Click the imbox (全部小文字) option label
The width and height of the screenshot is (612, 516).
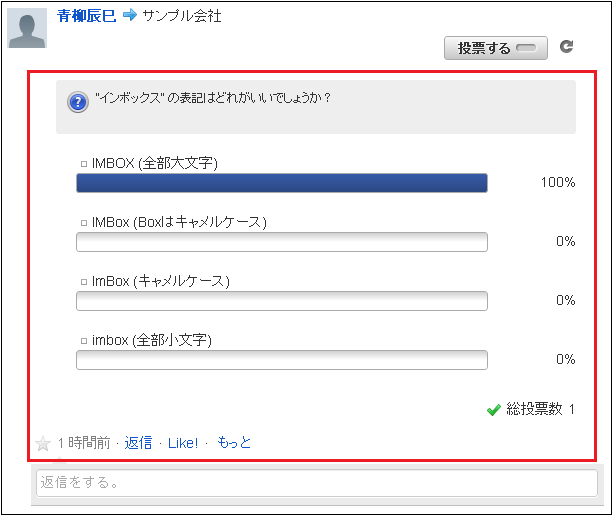click(x=152, y=340)
